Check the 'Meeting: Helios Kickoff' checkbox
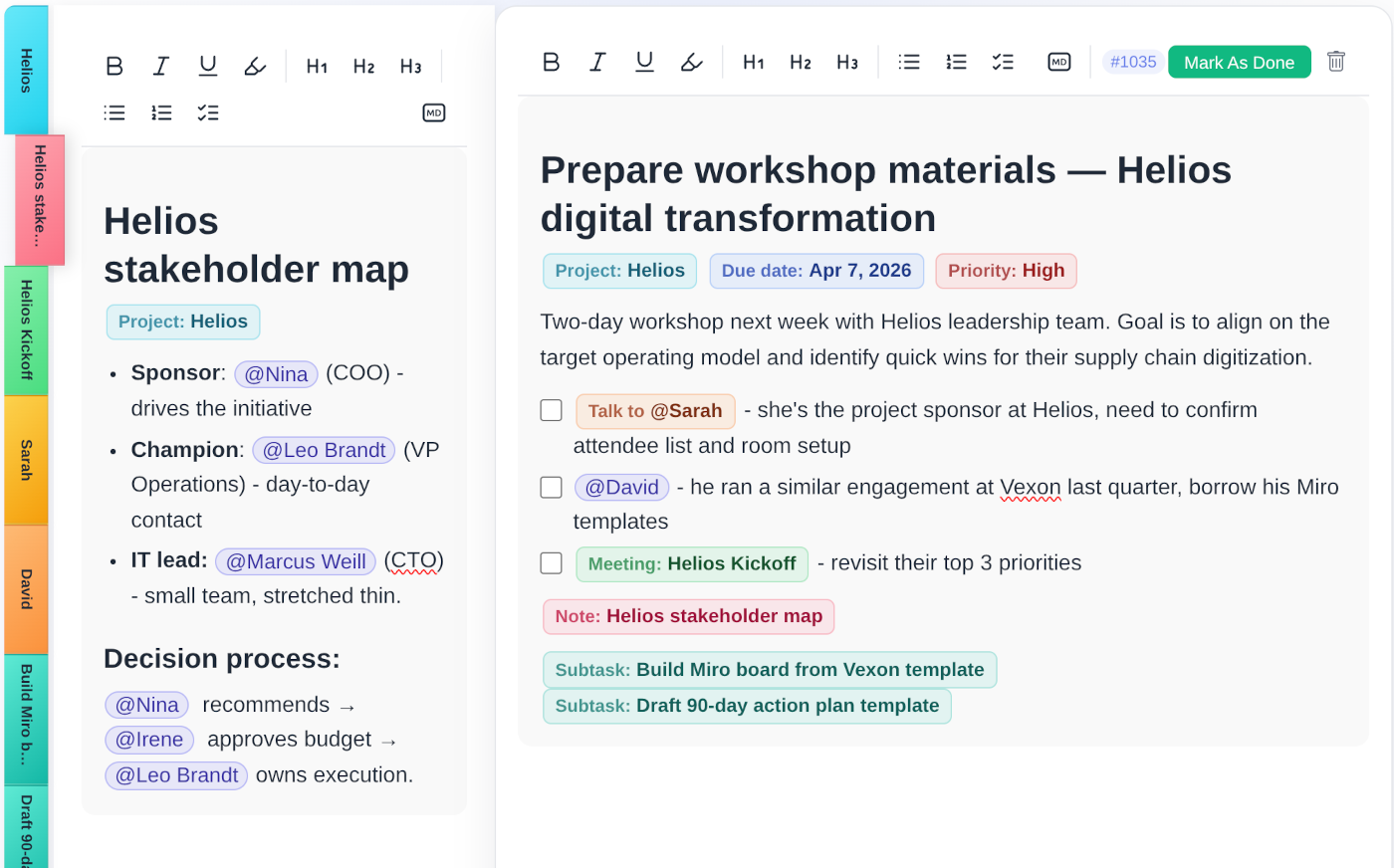 pyautogui.click(x=551, y=562)
